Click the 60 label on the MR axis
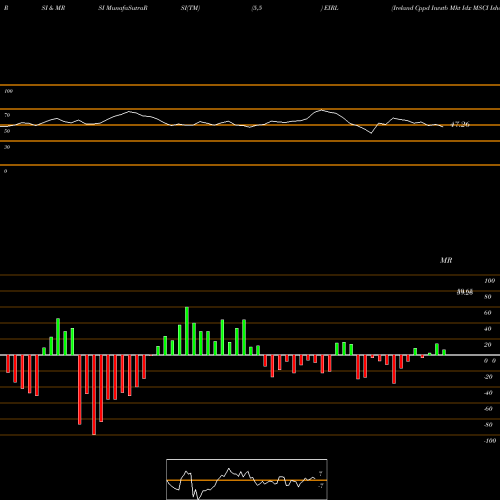Viewport: 500px width, 500px height. [x=488, y=313]
